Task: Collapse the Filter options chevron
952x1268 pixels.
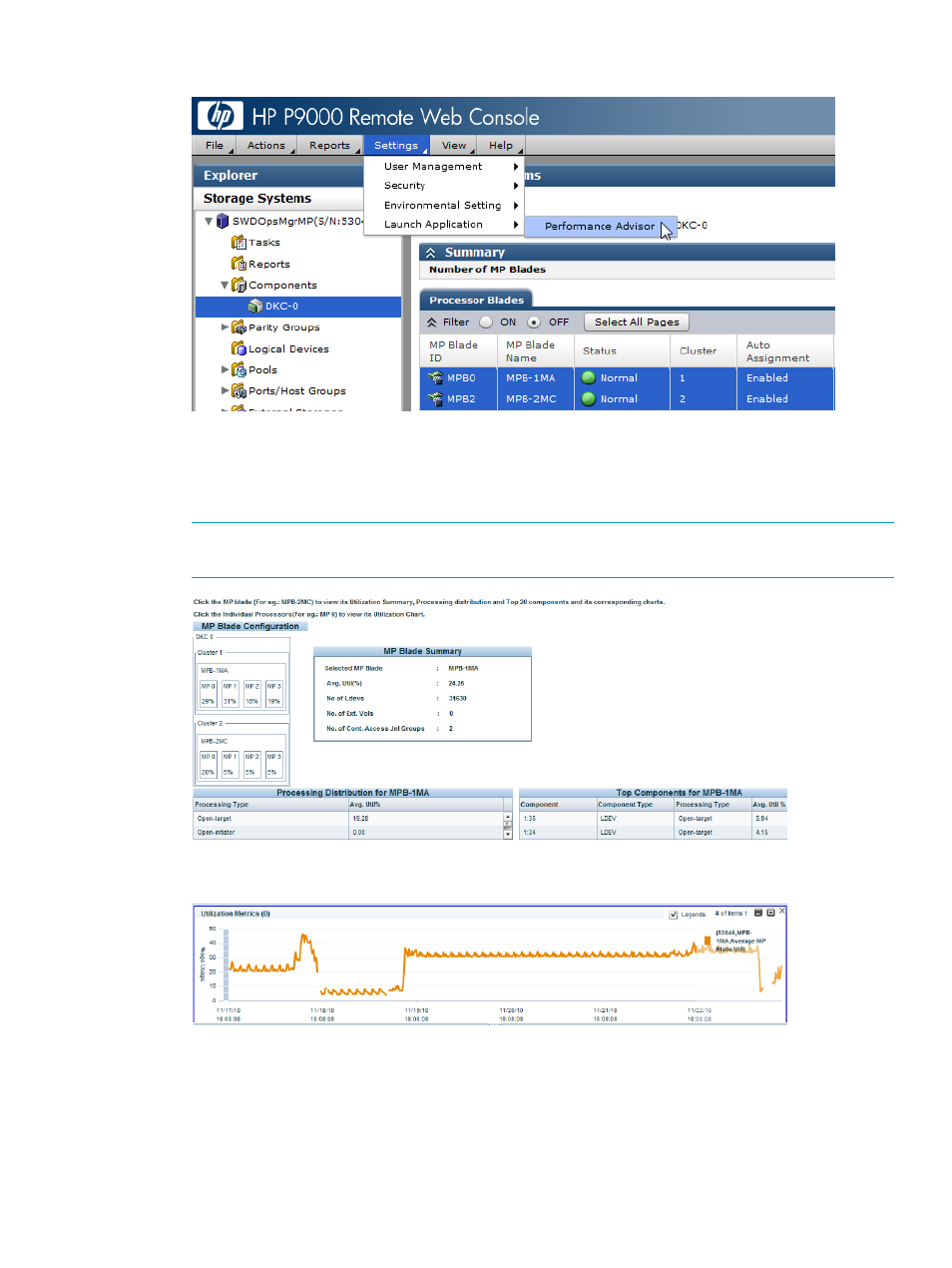Action: click(432, 322)
